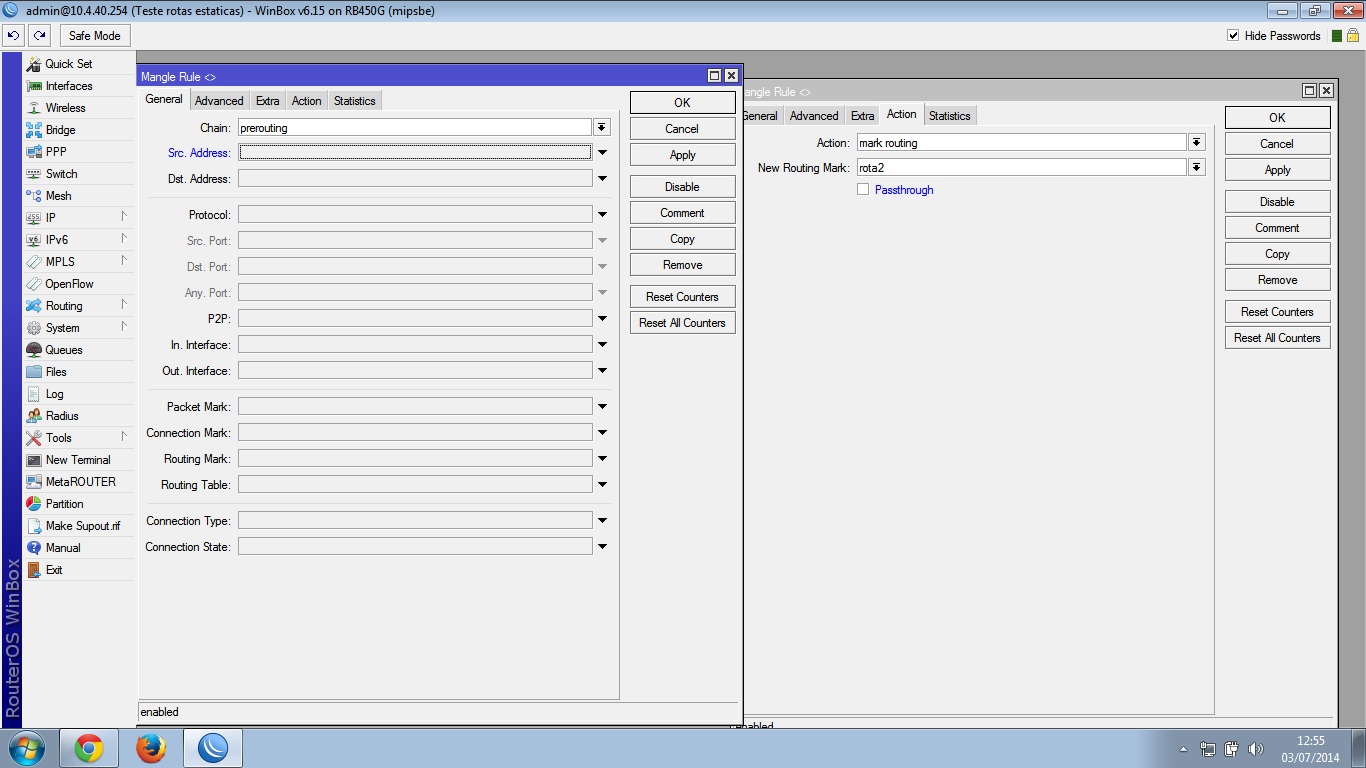This screenshot has width=1366, height=768.
Task: Open Statistics tab in back Mangle Rule window
Action: click(x=949, y=116)
